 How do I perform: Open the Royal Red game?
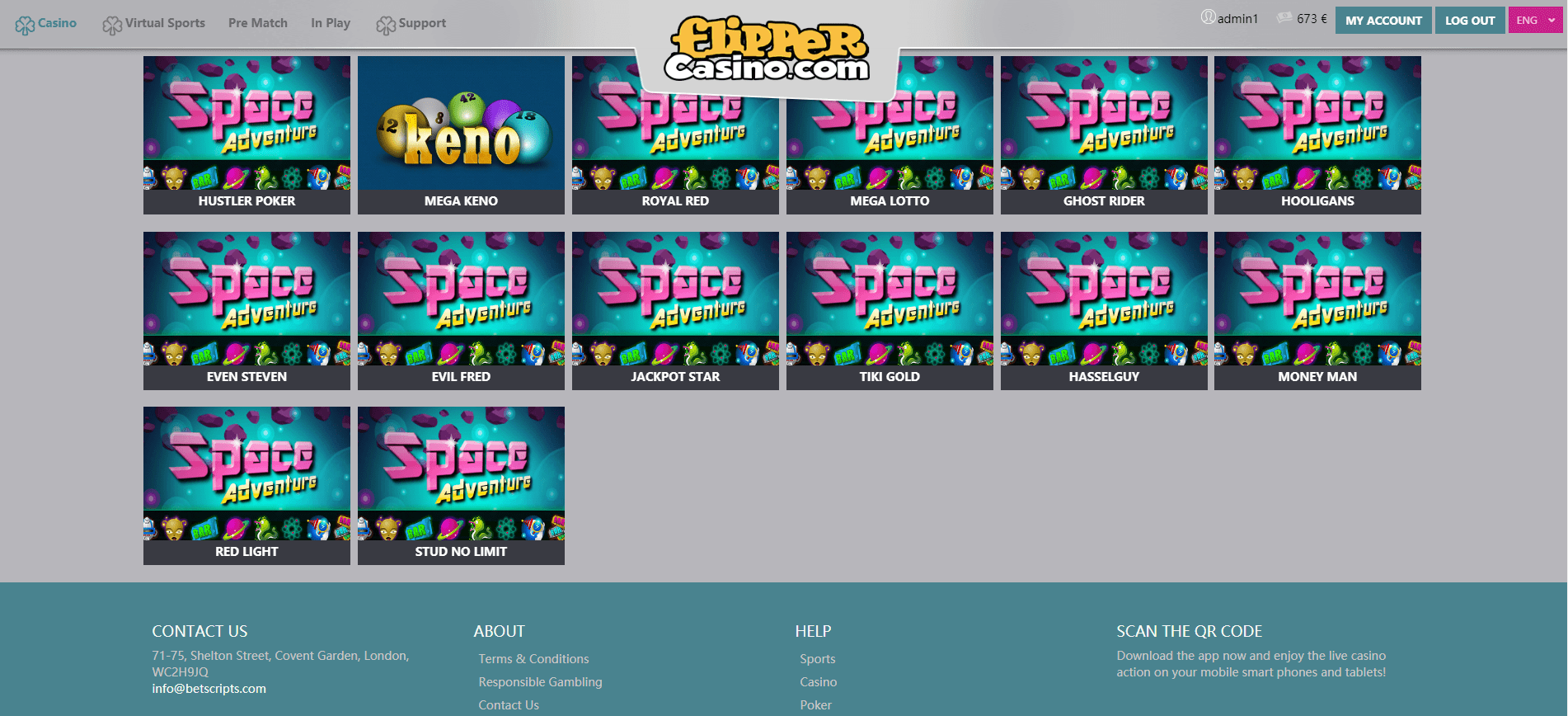point(675,135)
